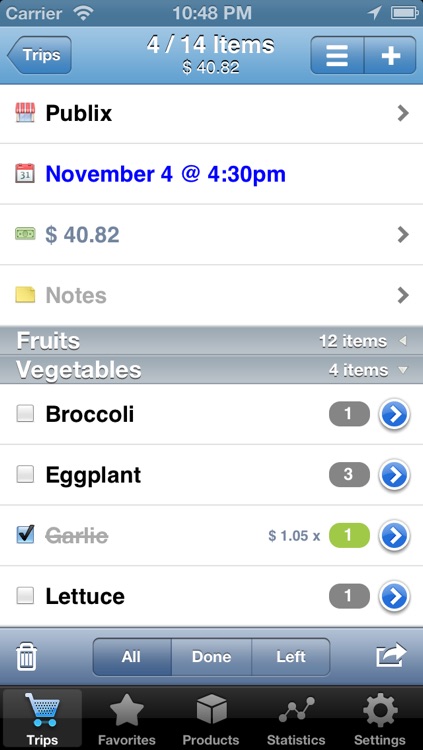Tap the share export arrow icon
The image size is (423, 750).
391,655
